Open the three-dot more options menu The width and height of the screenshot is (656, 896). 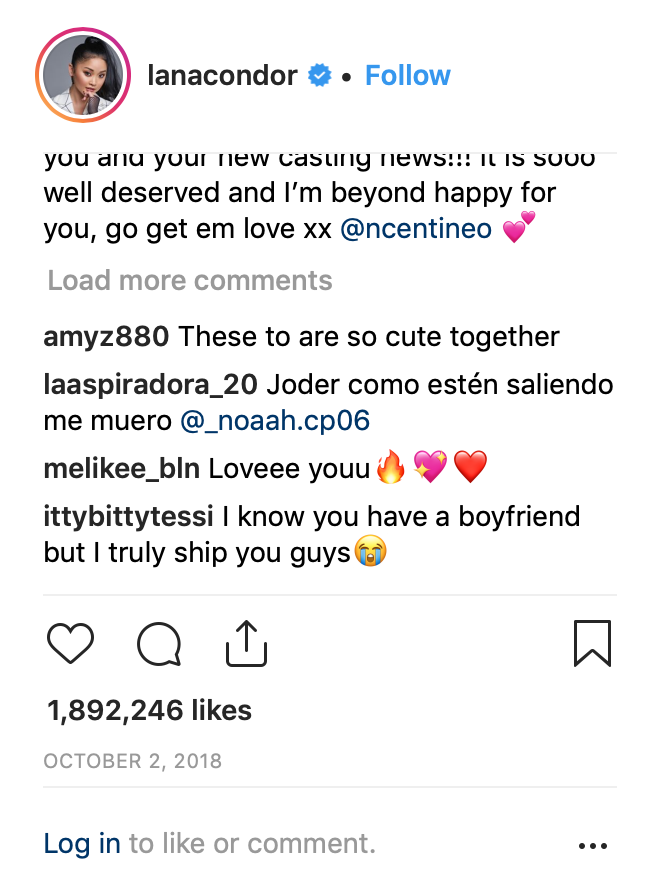click(593, 846)
